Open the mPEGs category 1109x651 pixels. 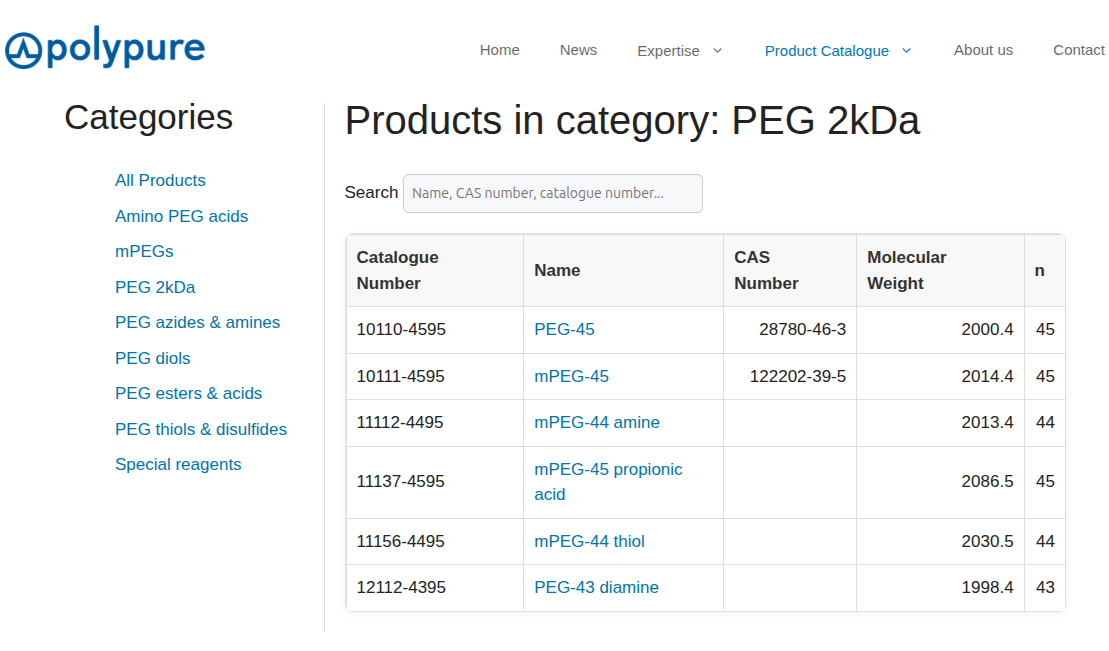(144, 251)
